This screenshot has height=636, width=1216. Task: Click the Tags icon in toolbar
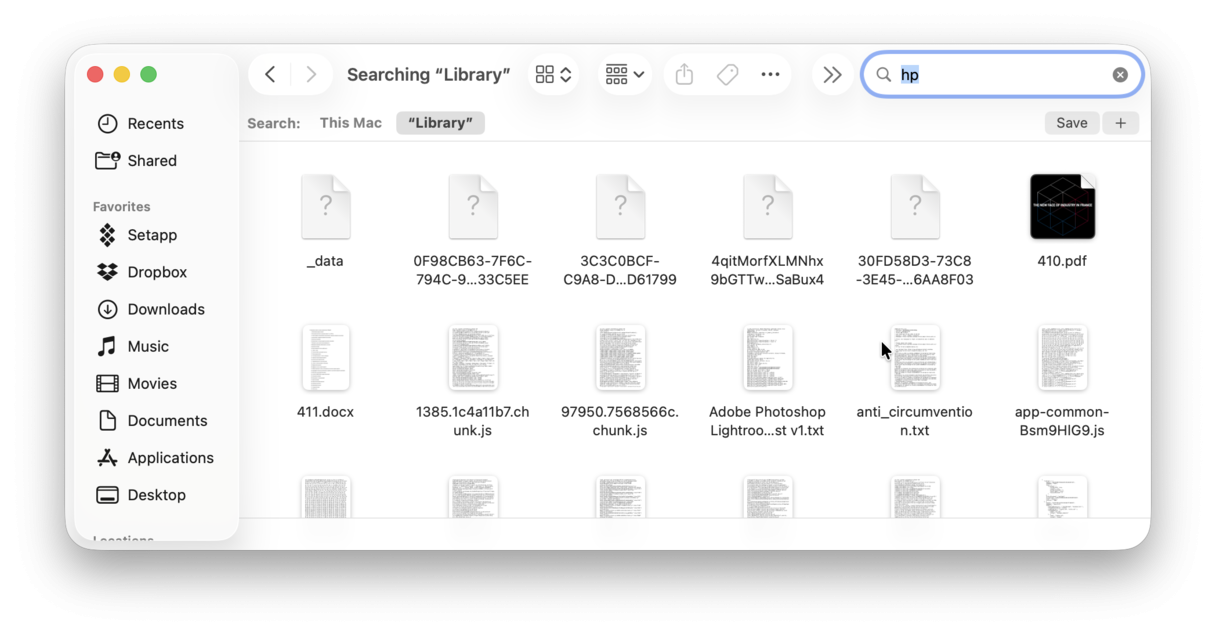point(727,74)
